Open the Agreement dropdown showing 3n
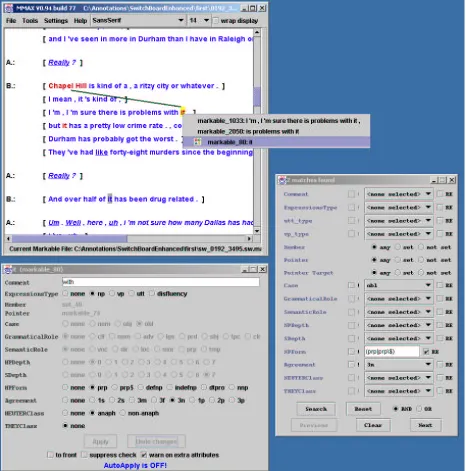466x471 pixels. click(399, 365)
